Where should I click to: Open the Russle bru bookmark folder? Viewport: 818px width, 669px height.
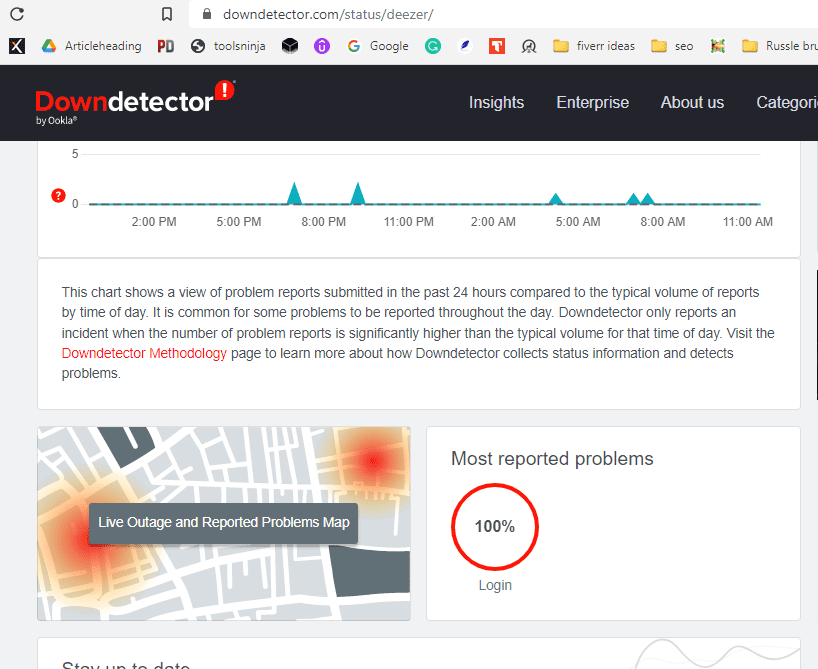pos(779,46)
